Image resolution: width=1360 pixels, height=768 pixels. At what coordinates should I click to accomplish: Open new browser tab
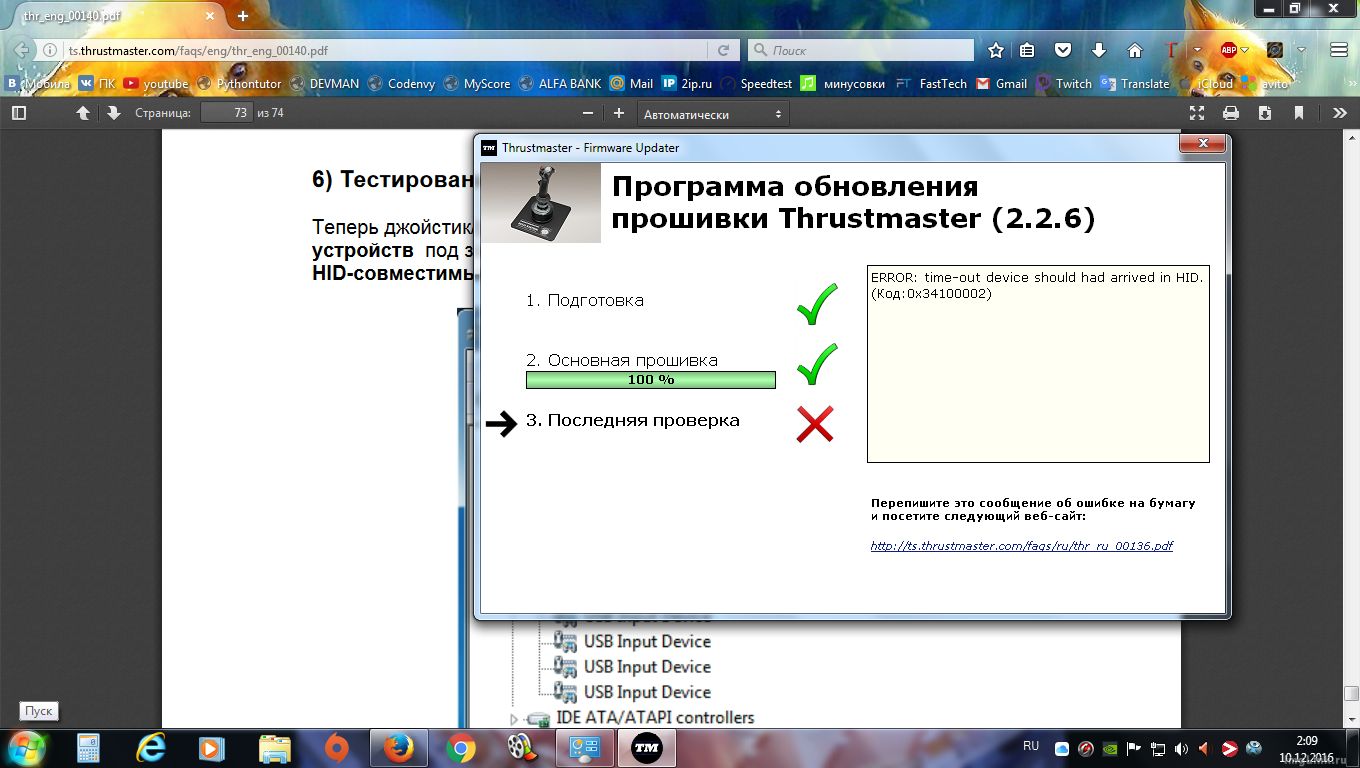(243, 16)
